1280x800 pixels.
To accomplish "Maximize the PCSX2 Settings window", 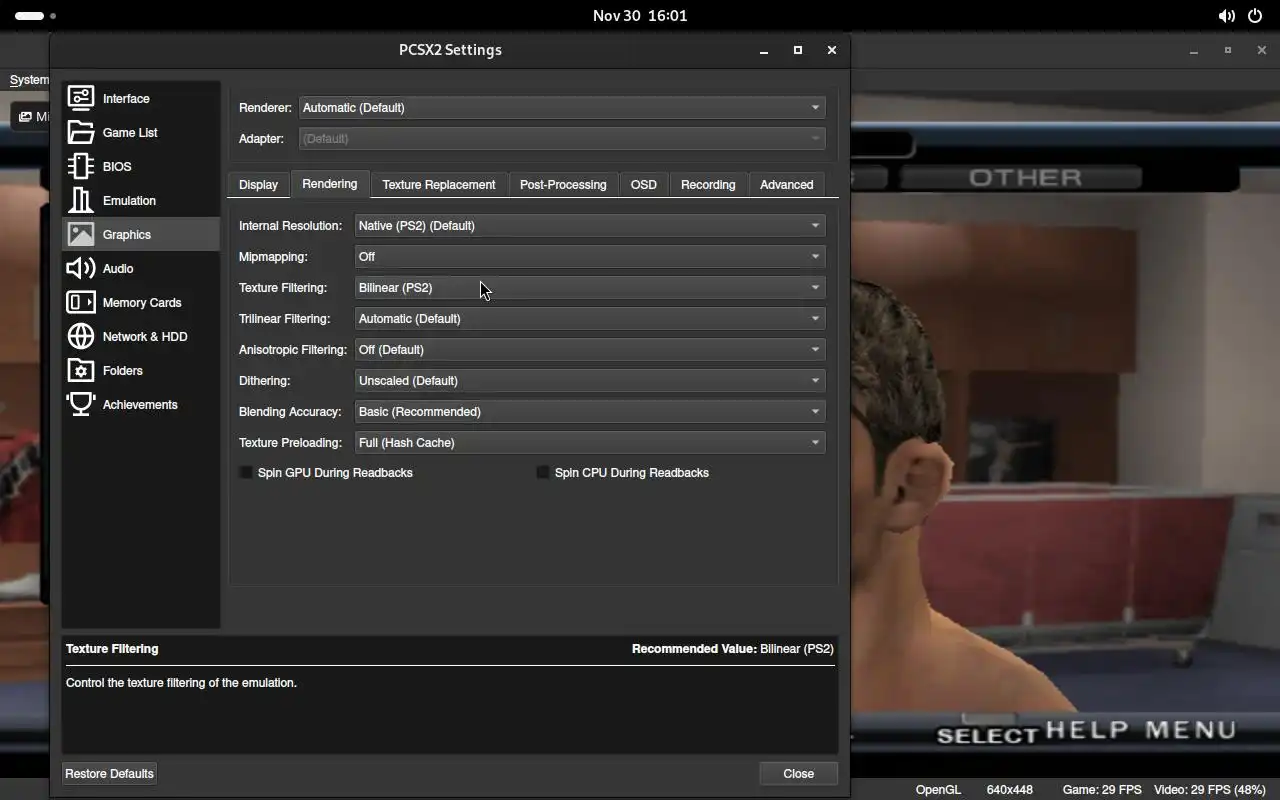I will pyautogui.click(x=797, y=50).
